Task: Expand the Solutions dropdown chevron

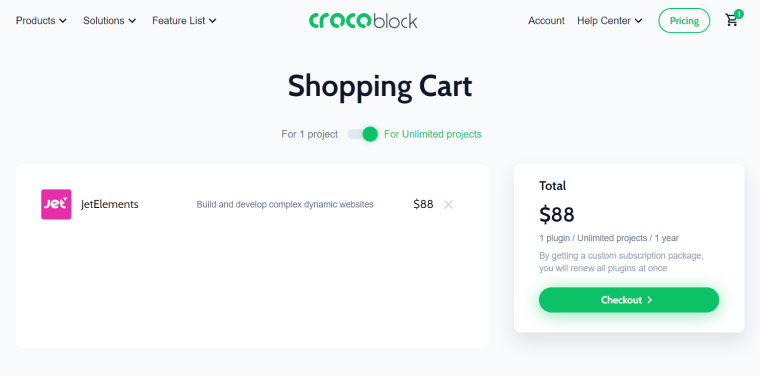Action: pyautogui.click(x=132, y=21)
